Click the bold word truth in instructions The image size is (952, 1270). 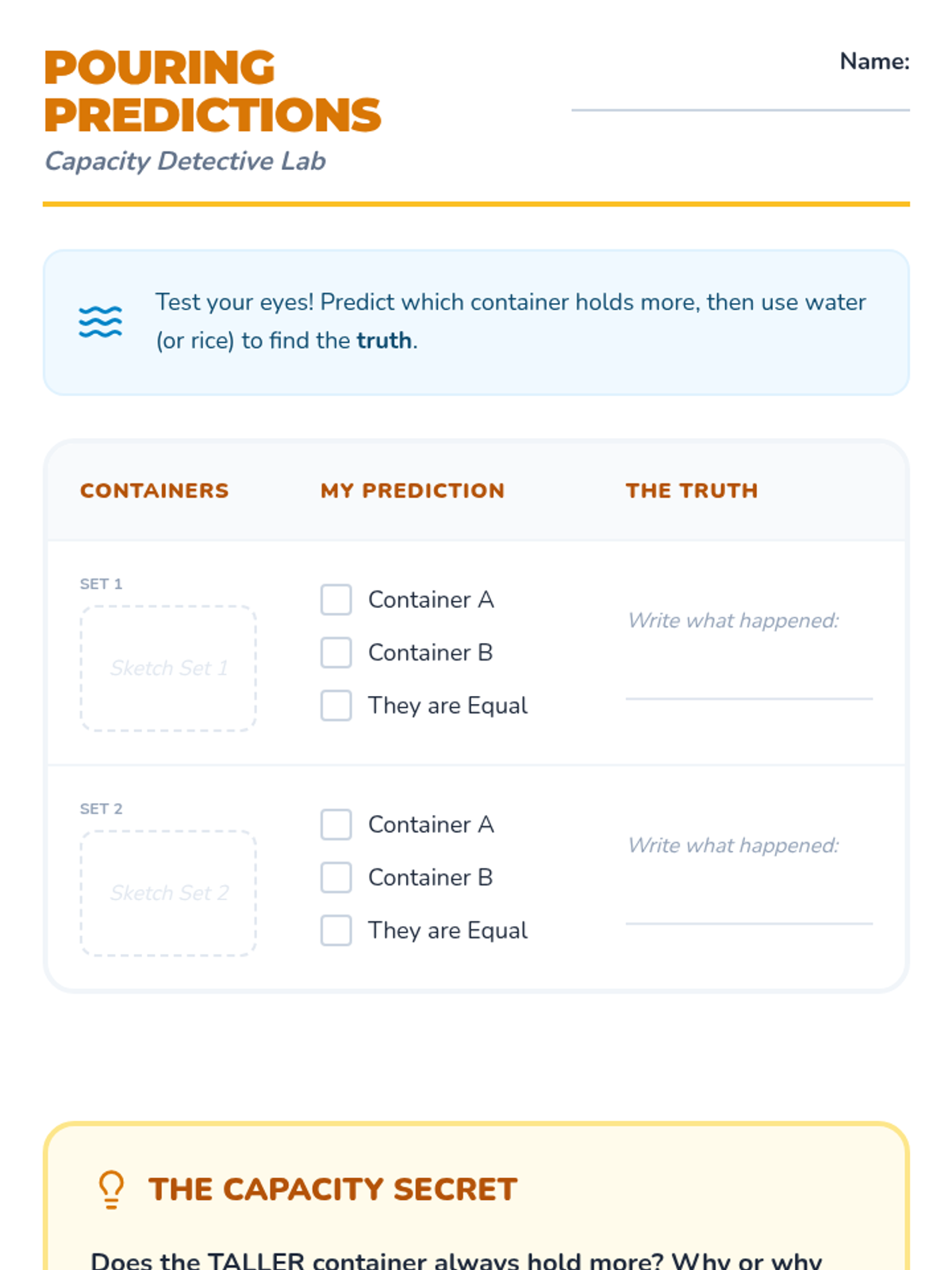click(x=384, y=341)
